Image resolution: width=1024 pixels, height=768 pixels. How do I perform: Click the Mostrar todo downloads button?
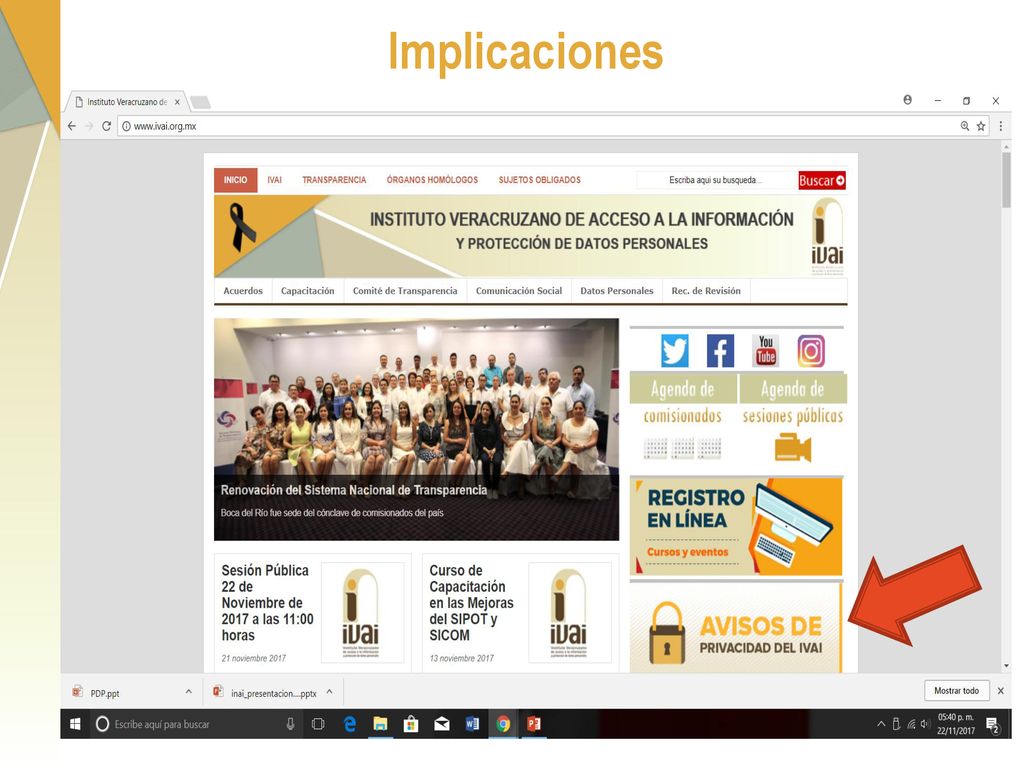[956, 691]
